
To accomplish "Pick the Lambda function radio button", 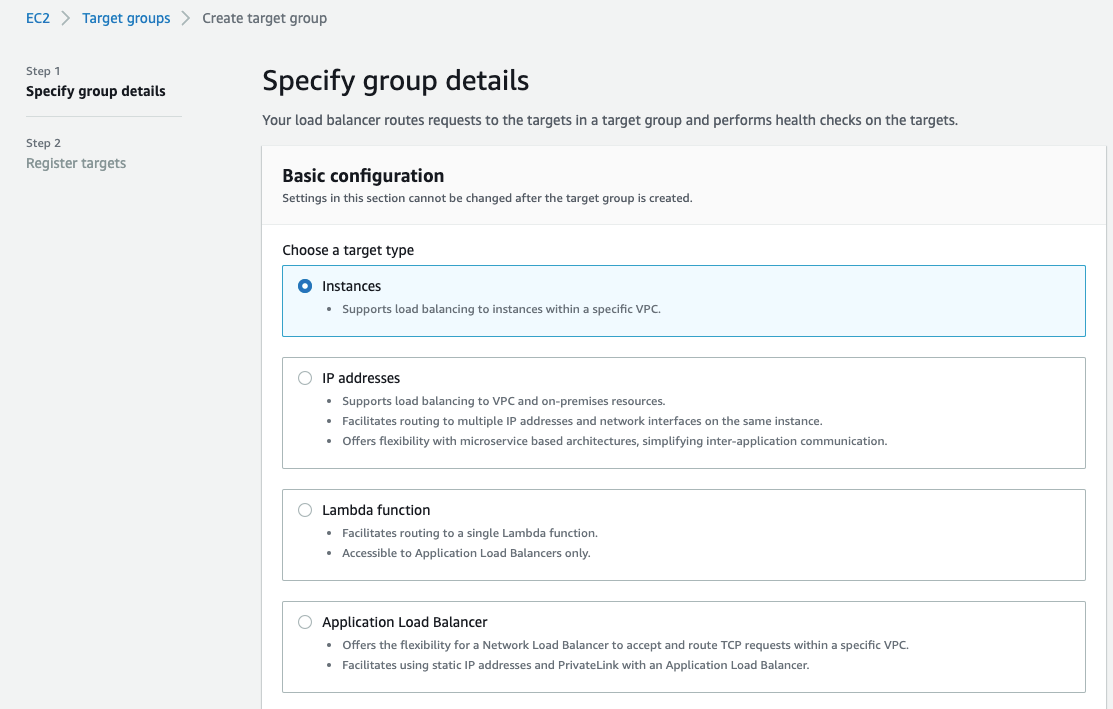I will pyautogui.click(x=305, y=510).
